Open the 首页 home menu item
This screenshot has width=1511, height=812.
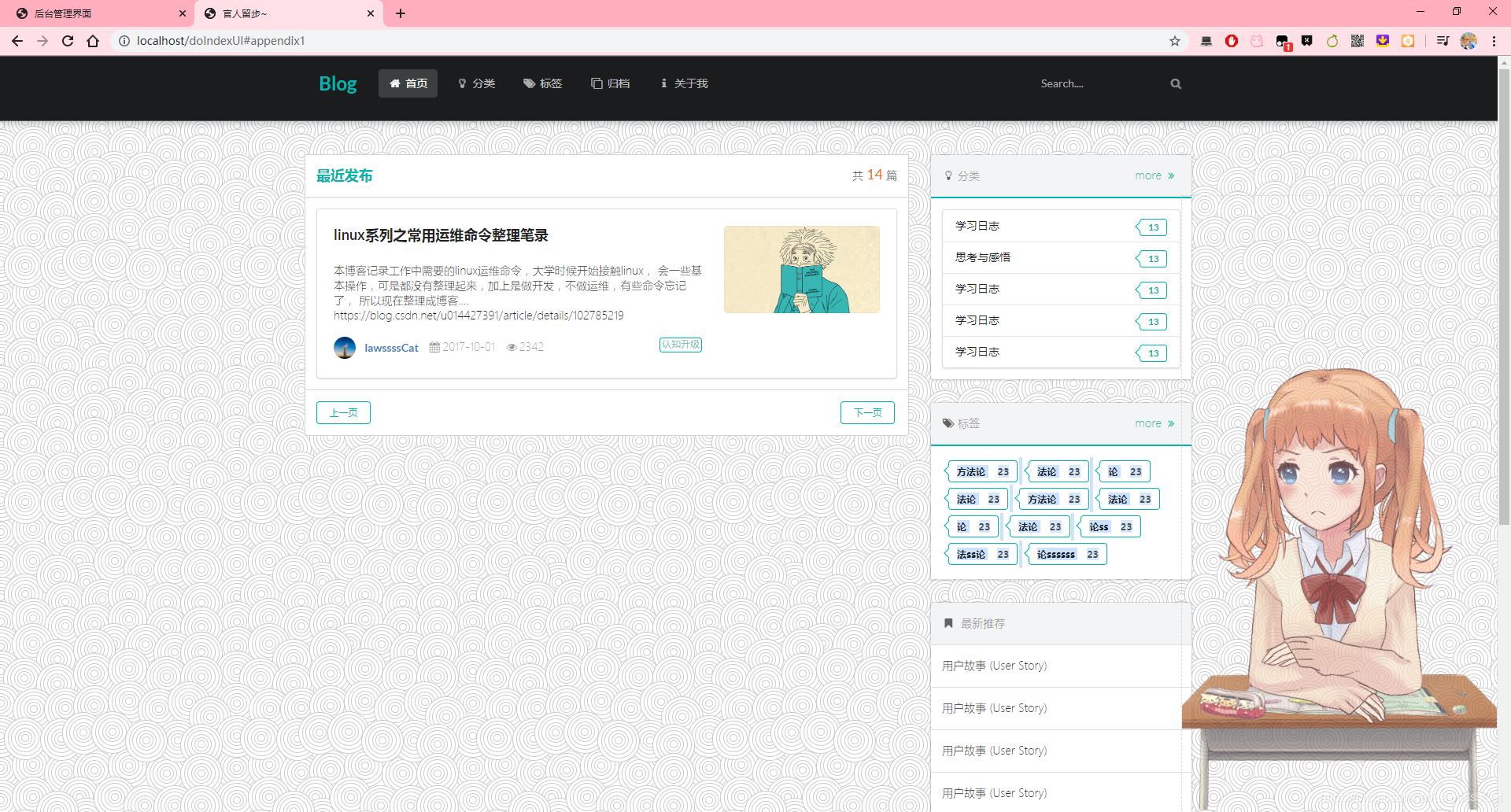pos(408,83)
